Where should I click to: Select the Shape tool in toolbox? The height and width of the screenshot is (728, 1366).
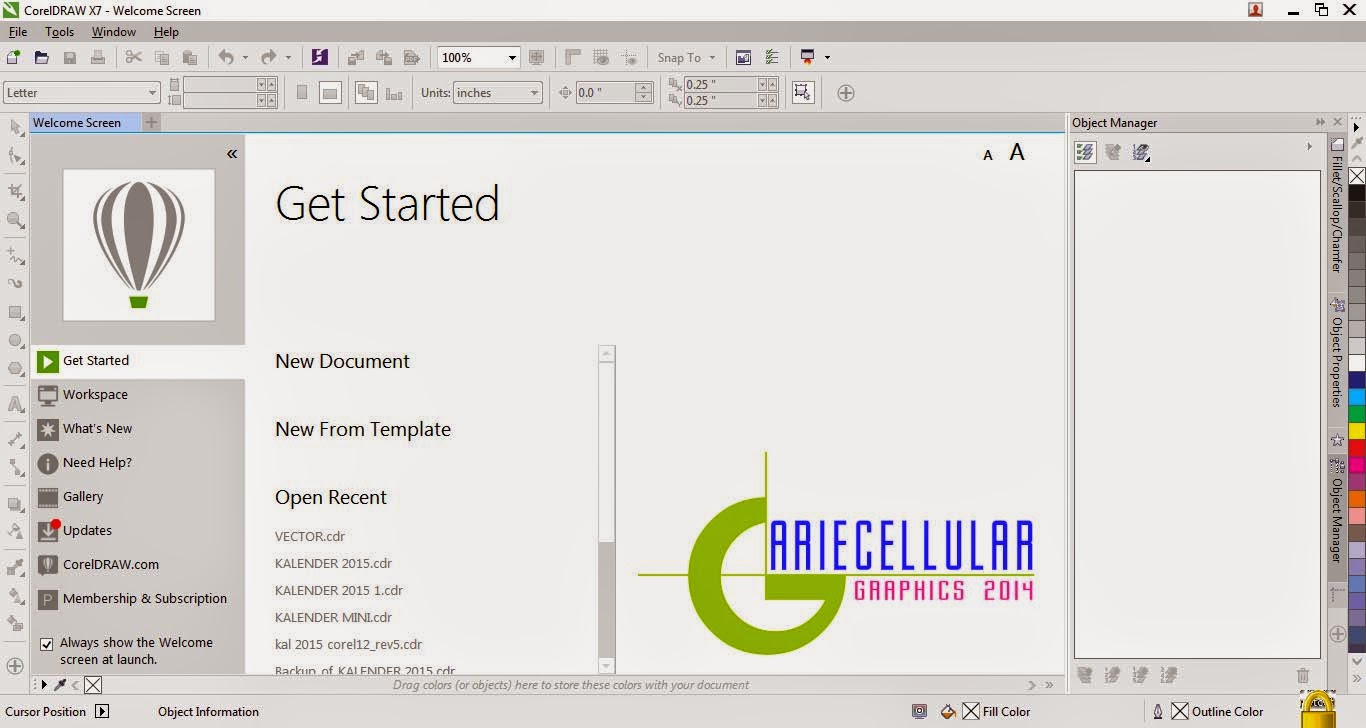[15, 156]
